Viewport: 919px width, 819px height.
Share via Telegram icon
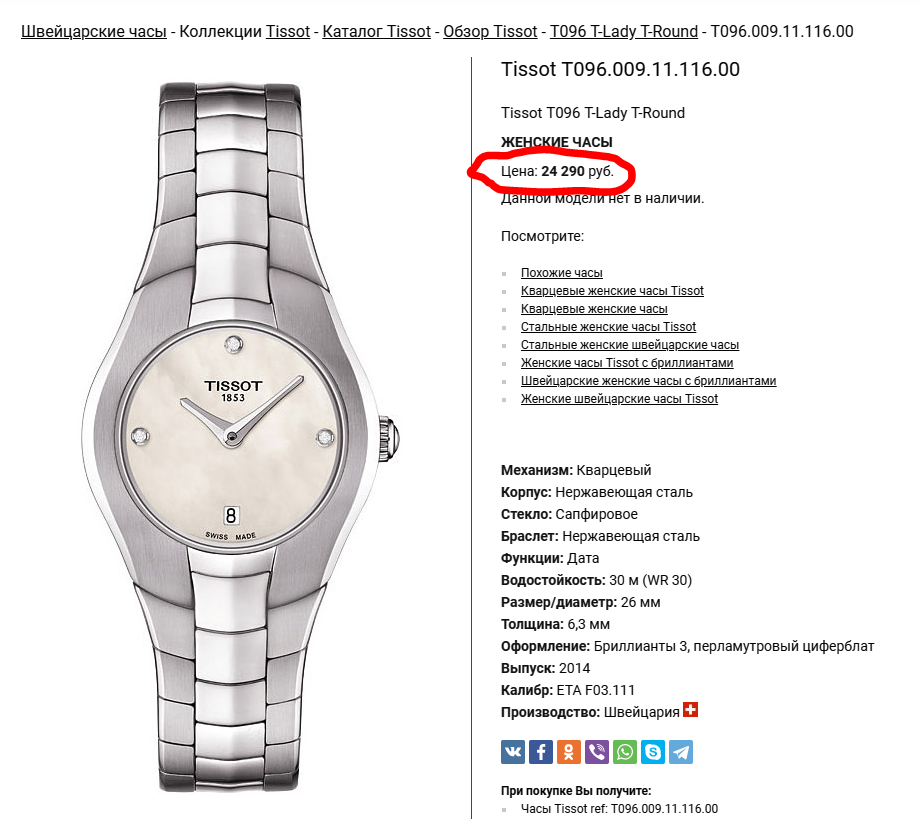click(681, 752)
